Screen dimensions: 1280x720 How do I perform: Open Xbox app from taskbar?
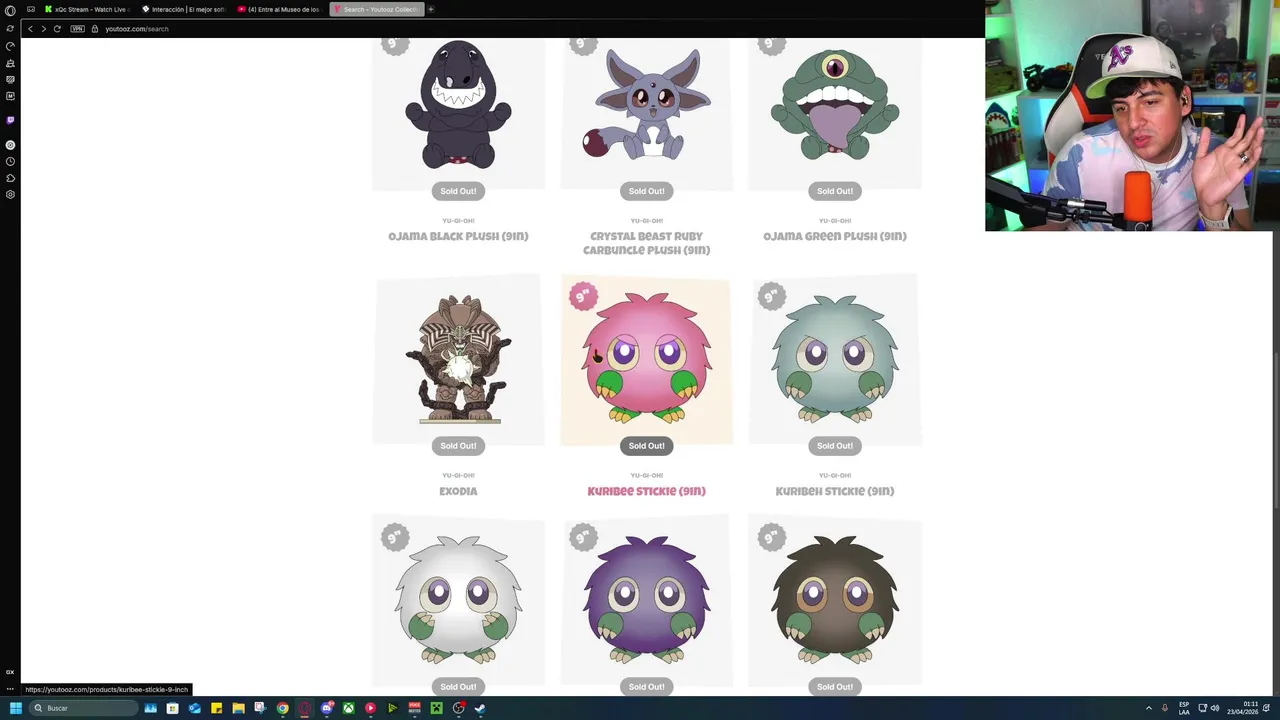[x=348, y=708]
